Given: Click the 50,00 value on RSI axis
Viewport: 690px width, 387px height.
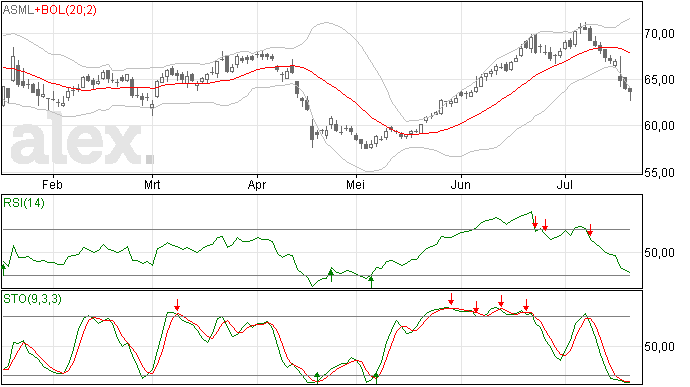Looking at the screenshot, I should click(659, 253).
